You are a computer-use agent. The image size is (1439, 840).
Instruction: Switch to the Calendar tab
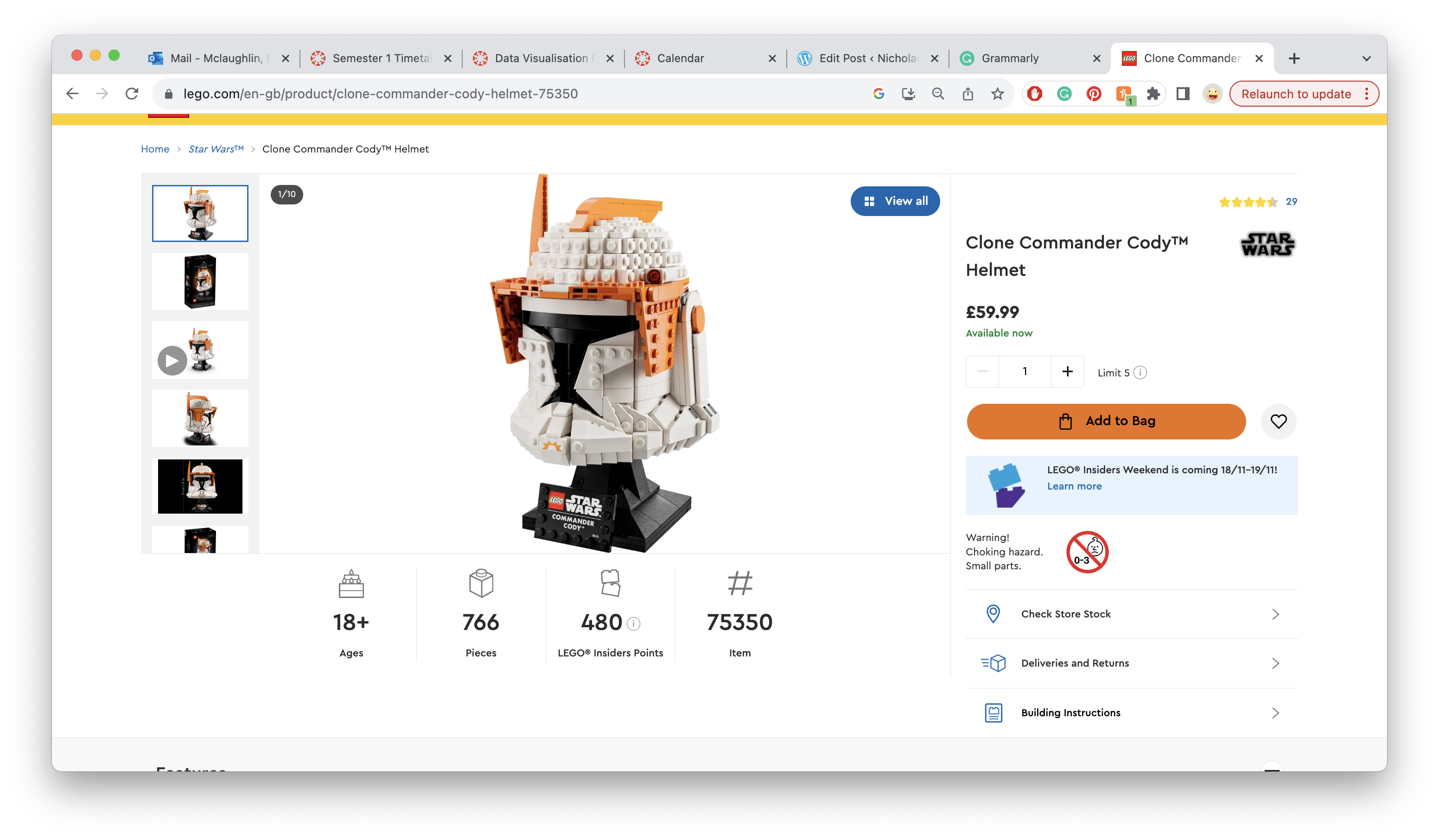(680, 58)
